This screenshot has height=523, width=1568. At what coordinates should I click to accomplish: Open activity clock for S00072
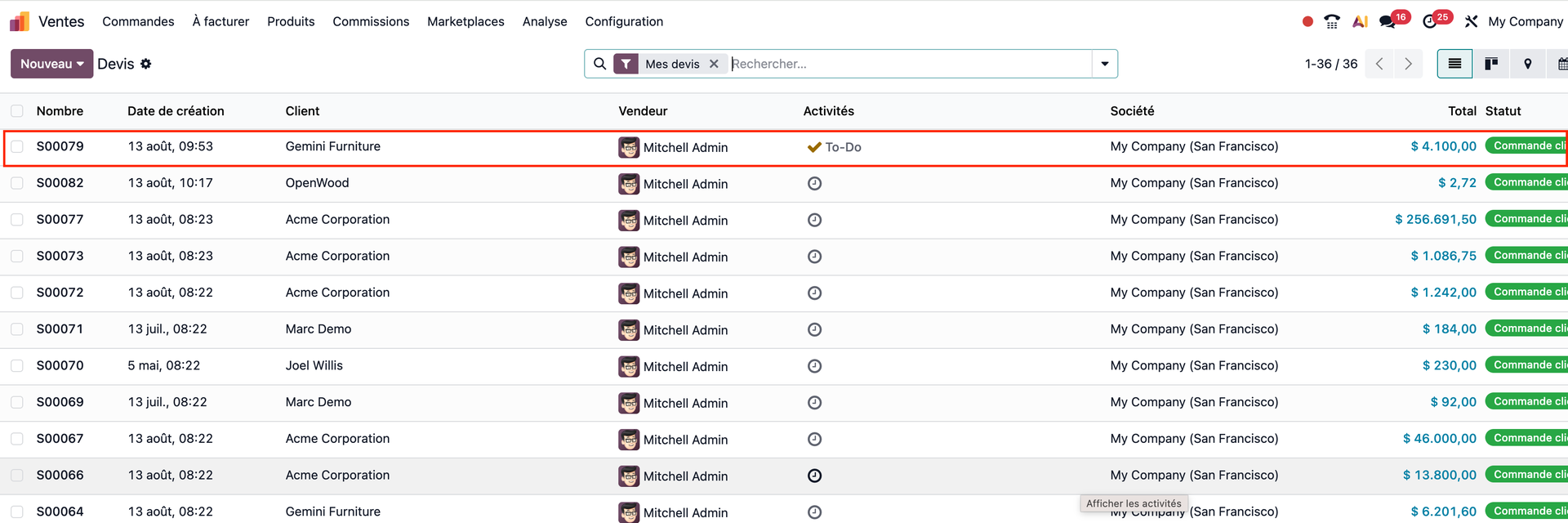814,293
